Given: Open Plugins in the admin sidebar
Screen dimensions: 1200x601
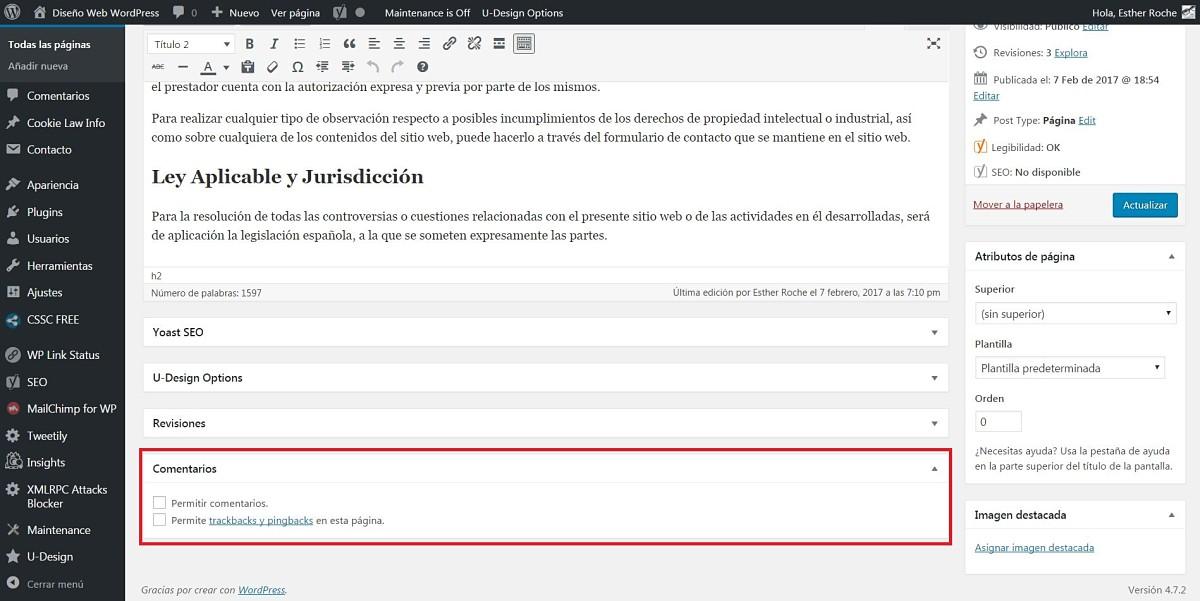Looking at the screenshot, I should 45,212.
